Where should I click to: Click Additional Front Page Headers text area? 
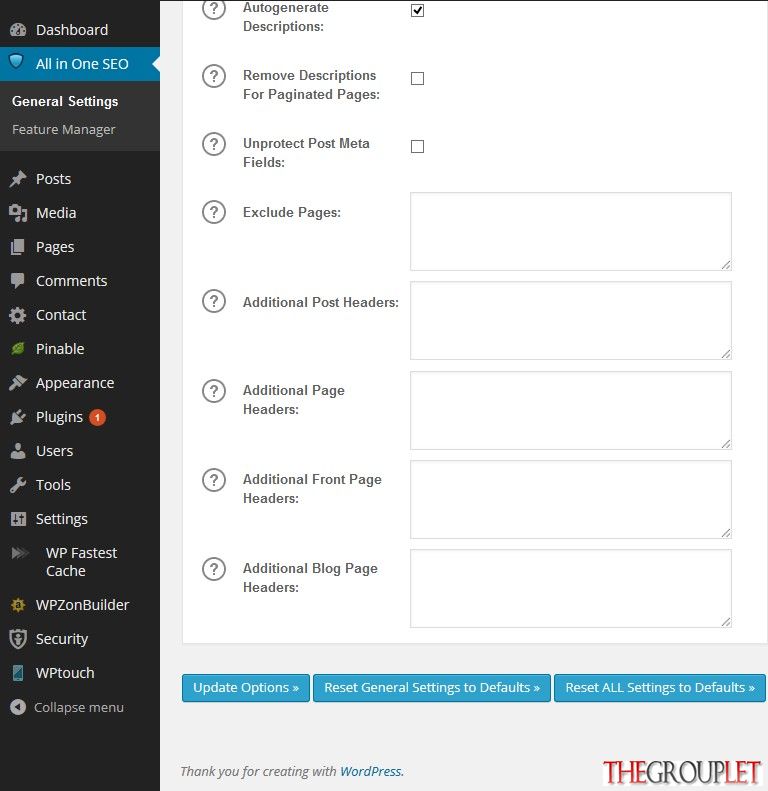[571, 499]
